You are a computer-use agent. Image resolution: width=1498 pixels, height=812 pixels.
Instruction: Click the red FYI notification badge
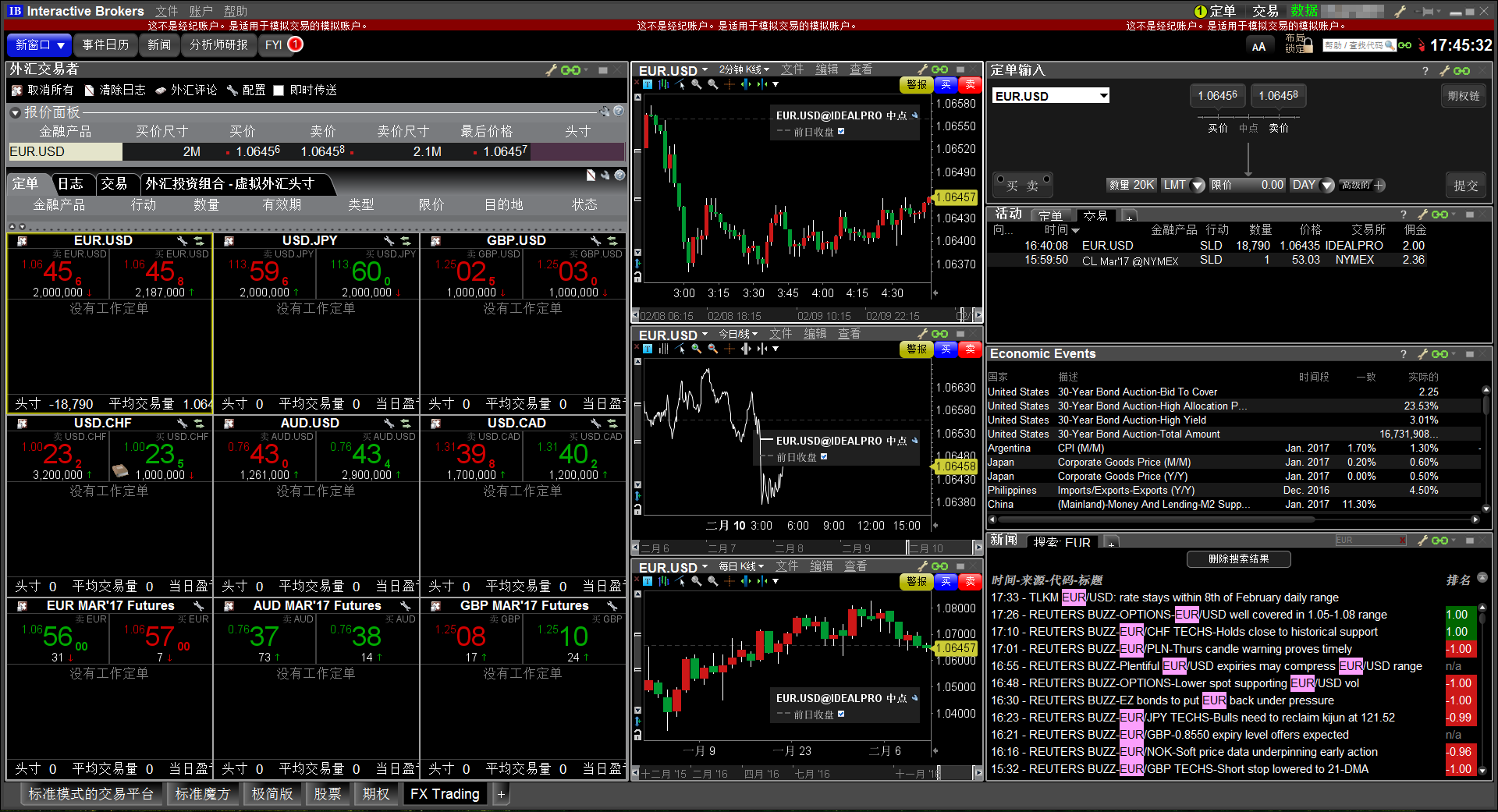click(x=295, y=44)
